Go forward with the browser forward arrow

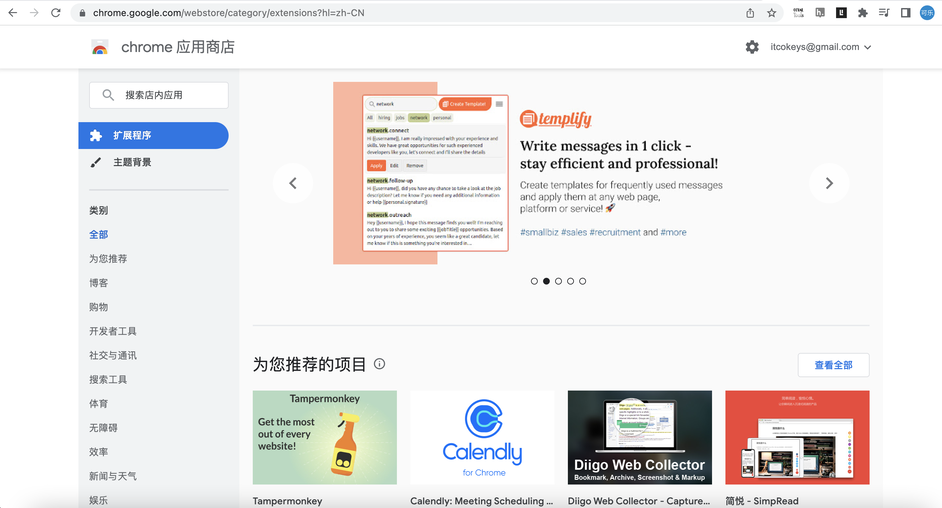click(34, 13)
